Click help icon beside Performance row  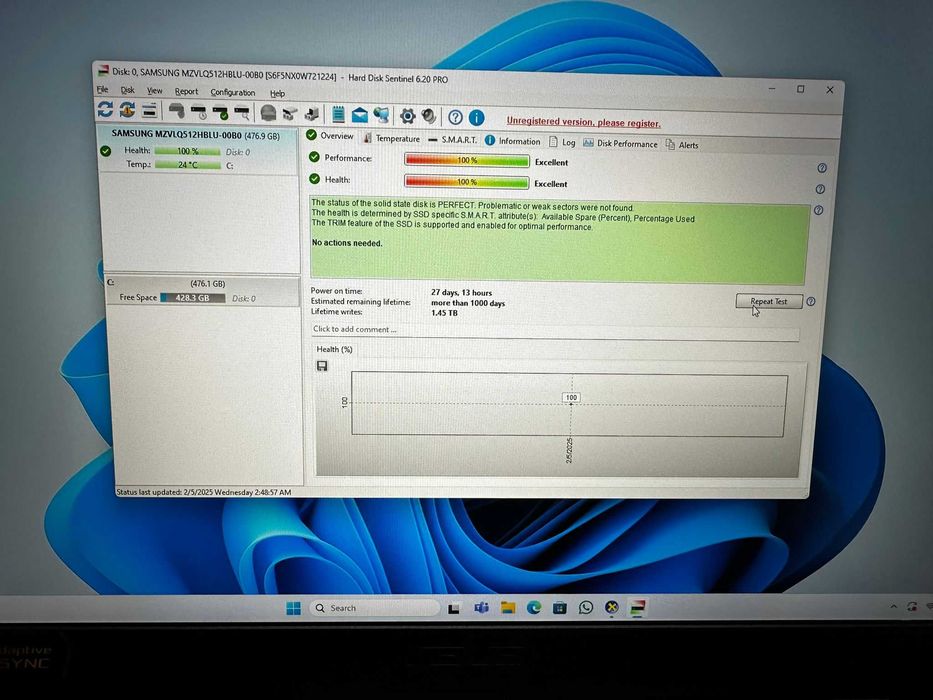tap(822, 168)
